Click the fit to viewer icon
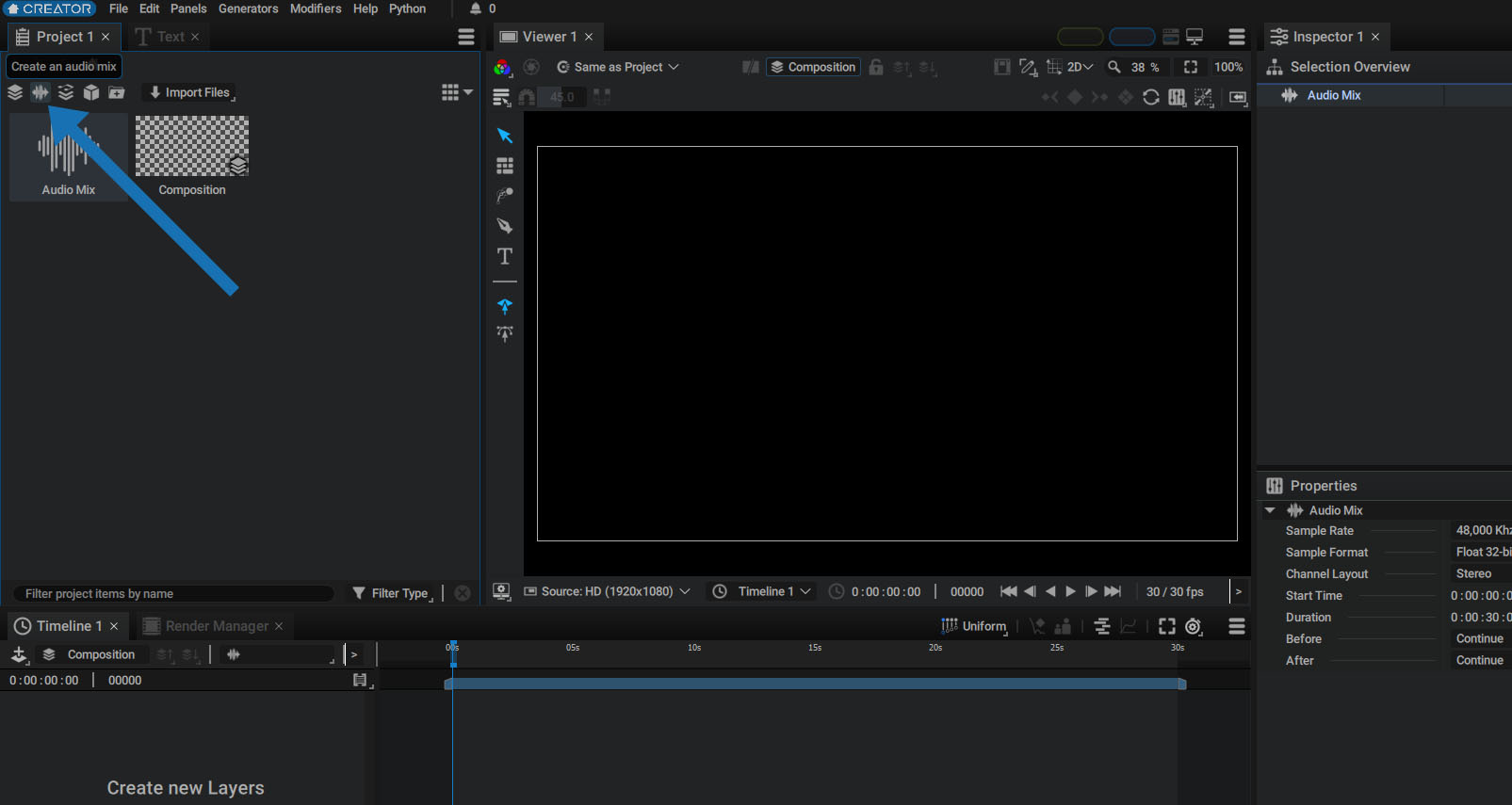Image resolution: width=1512 pixels, height=805 pixels. [x=1191, y=67]
